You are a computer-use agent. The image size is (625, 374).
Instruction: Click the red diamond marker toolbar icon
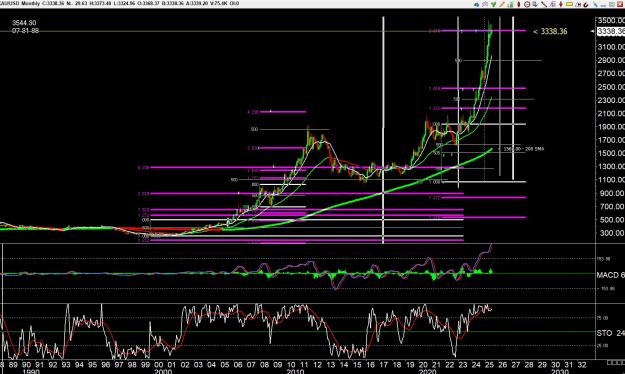point(561,4)
